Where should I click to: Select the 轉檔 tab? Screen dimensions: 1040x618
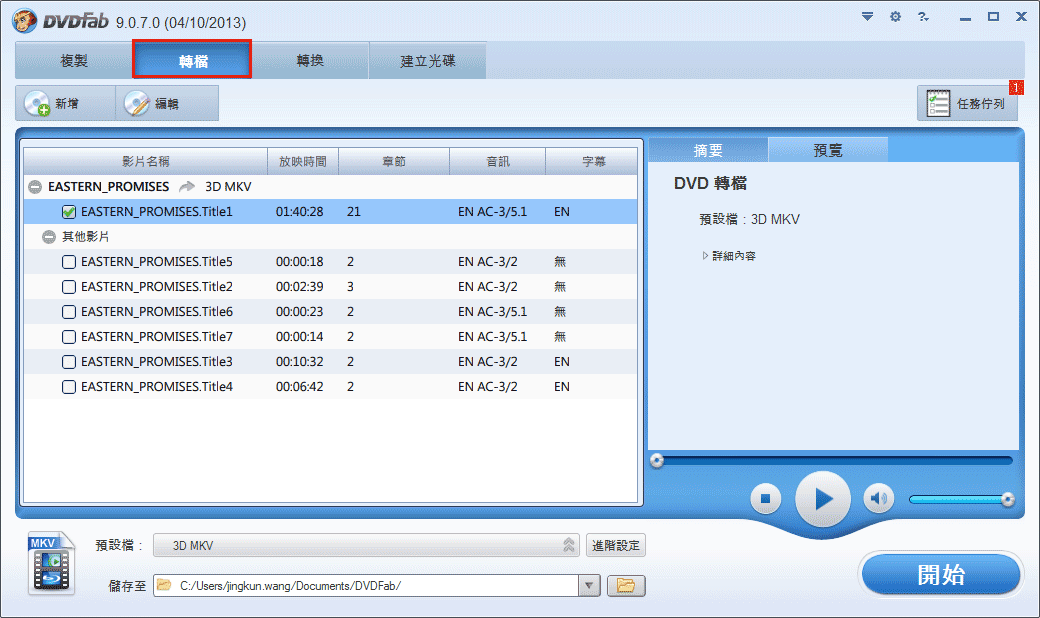tap(192, 60)
